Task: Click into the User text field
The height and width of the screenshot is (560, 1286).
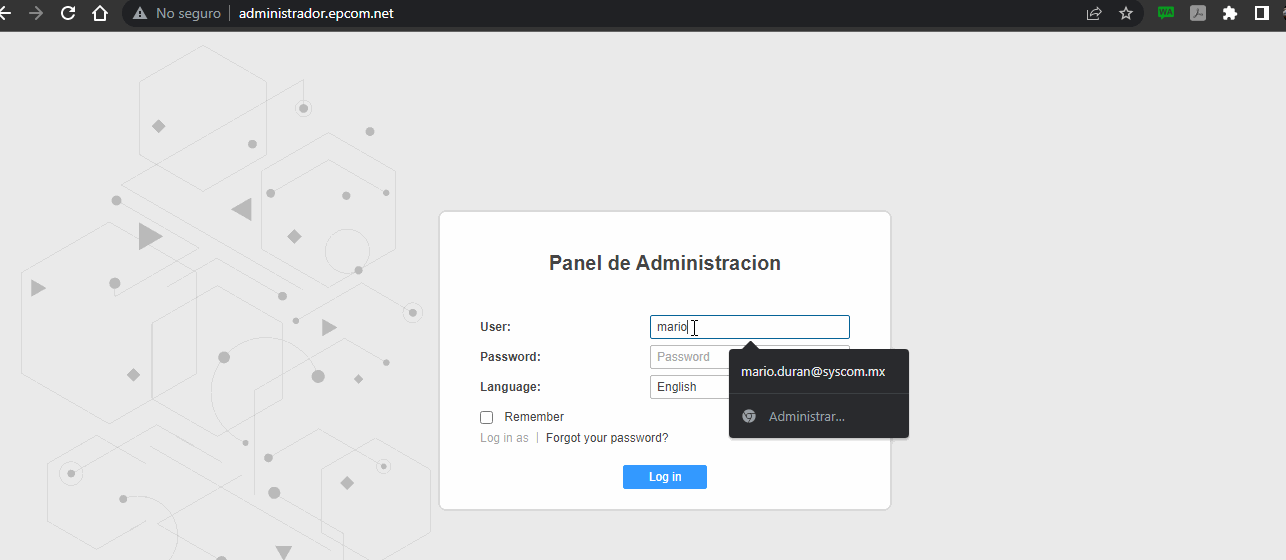Action: point(750,327)
